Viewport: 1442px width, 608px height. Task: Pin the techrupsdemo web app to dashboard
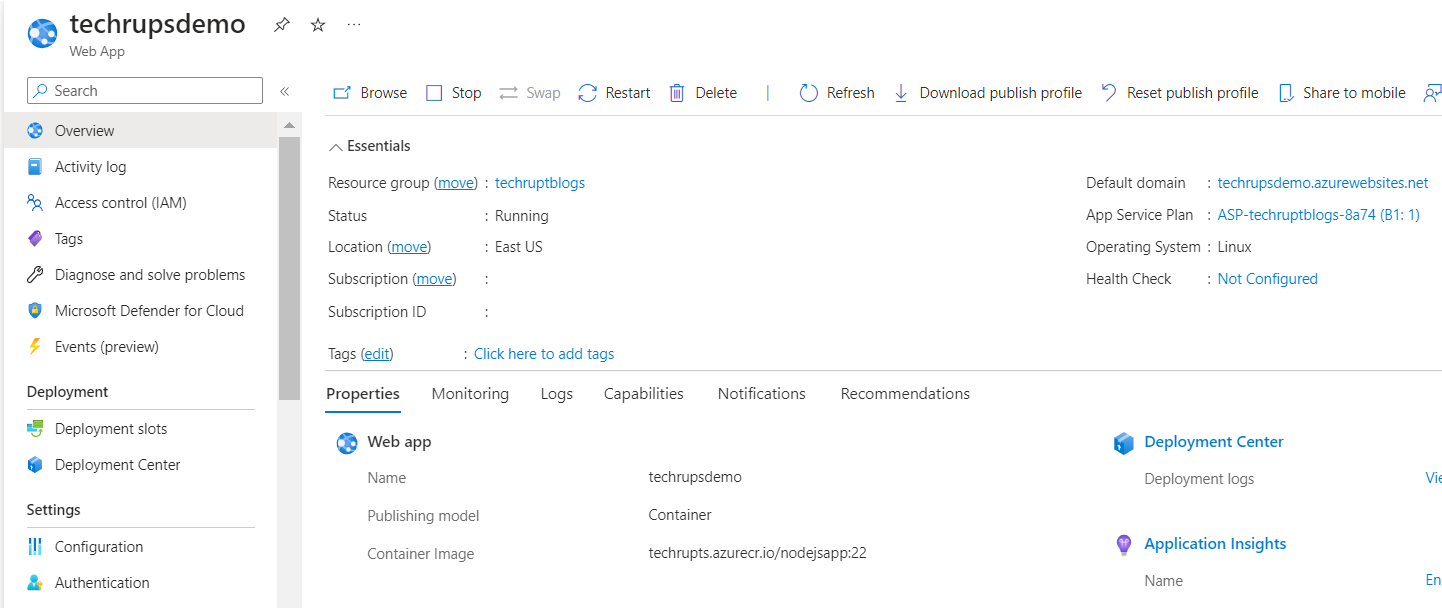[282, 26]
